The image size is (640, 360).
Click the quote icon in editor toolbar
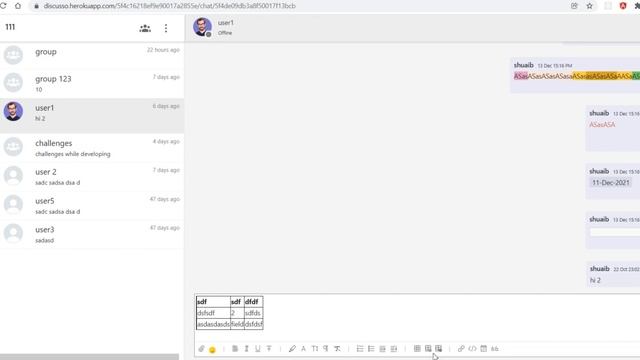click(495, 349)
